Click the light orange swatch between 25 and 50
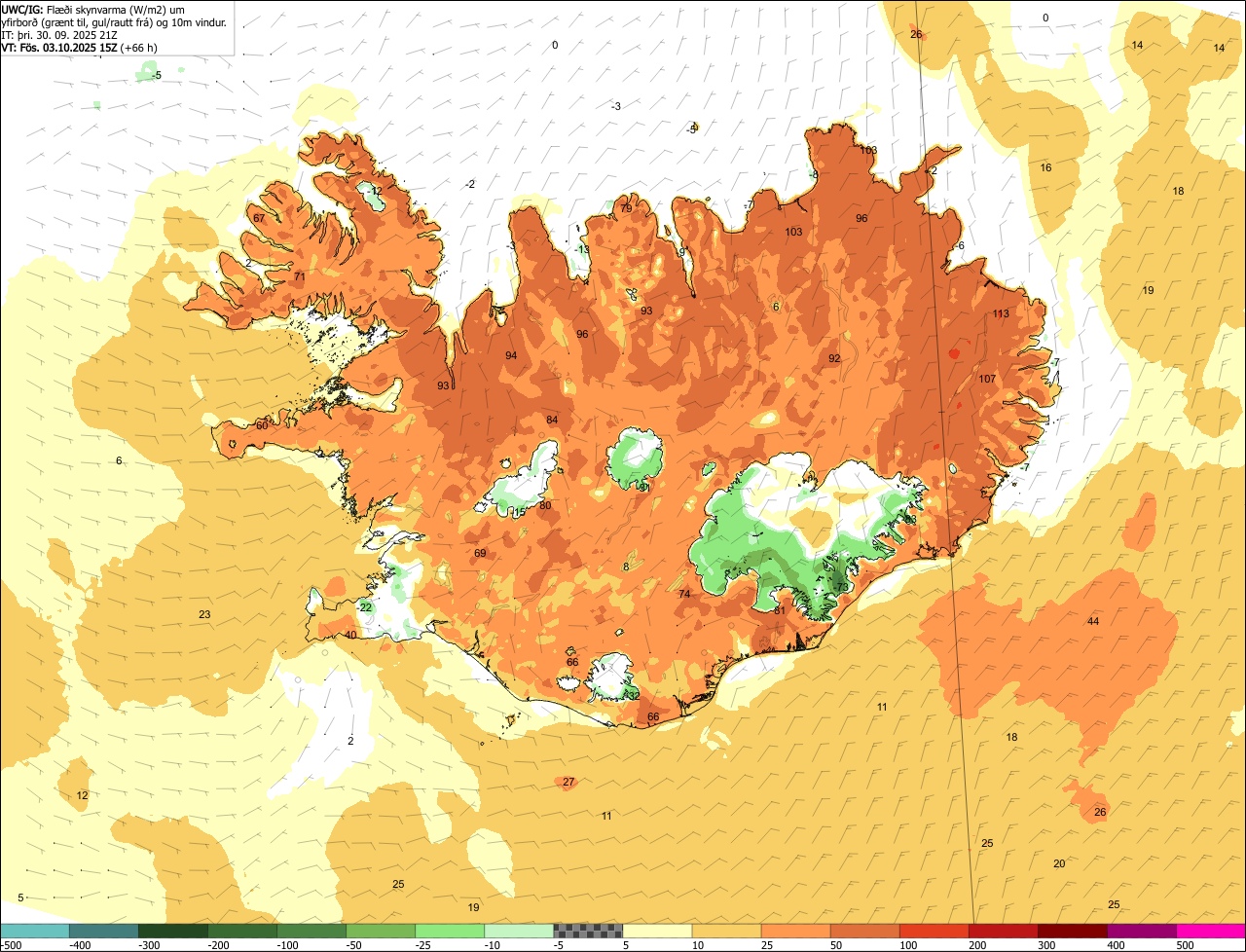The image size is (1246, 952). coord(795,931)
